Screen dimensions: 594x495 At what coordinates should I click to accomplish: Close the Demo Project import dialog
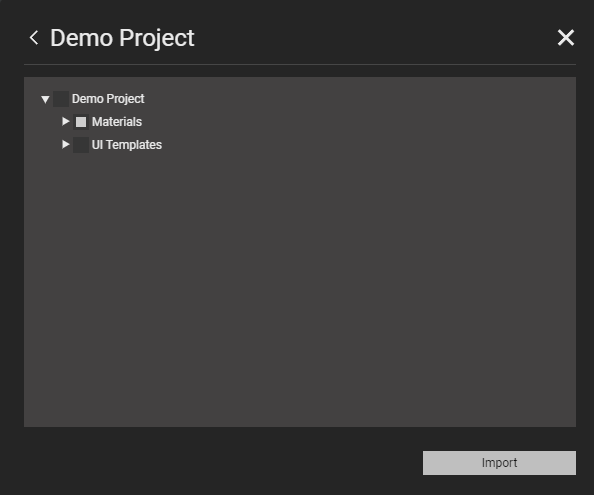pos(566,38)
